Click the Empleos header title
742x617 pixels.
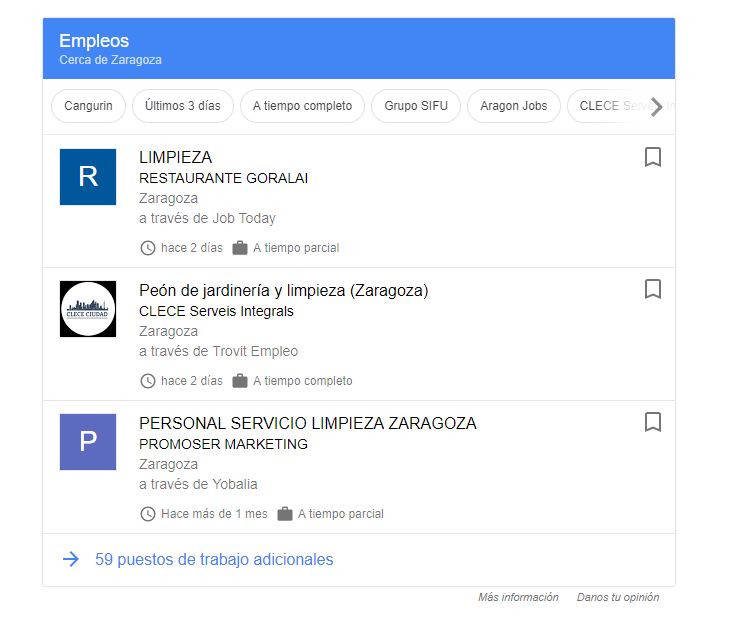click(x=94, y=41)
